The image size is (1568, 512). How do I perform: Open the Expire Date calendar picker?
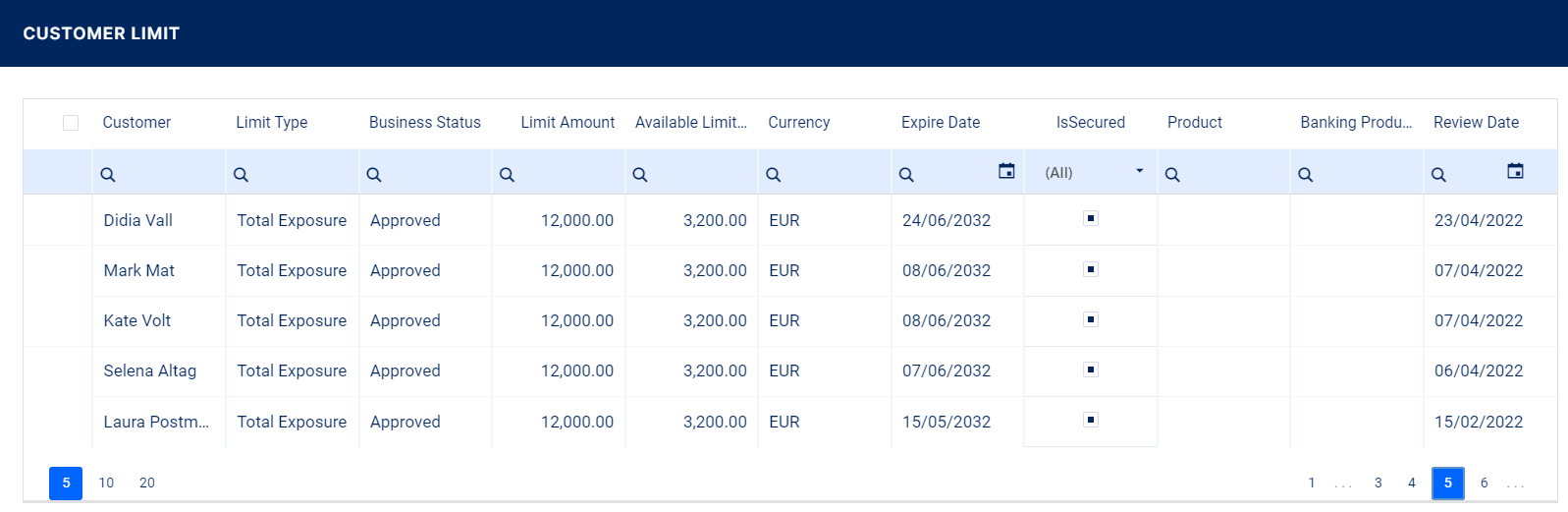pyautogui.click(x=1006, y=171)
